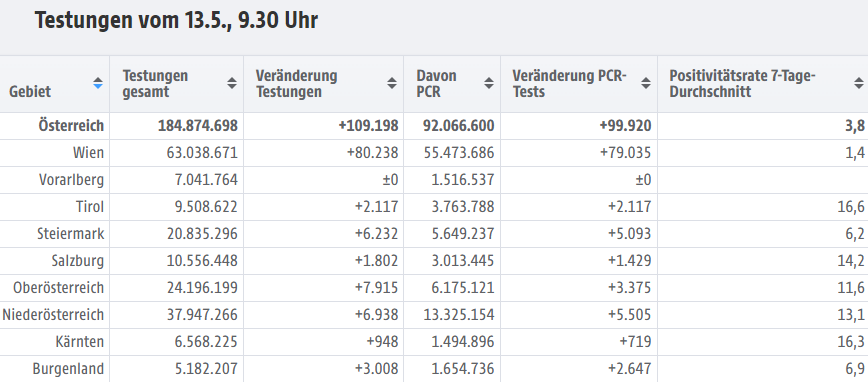Click the Testungen gesamt header text

point(155,84)
